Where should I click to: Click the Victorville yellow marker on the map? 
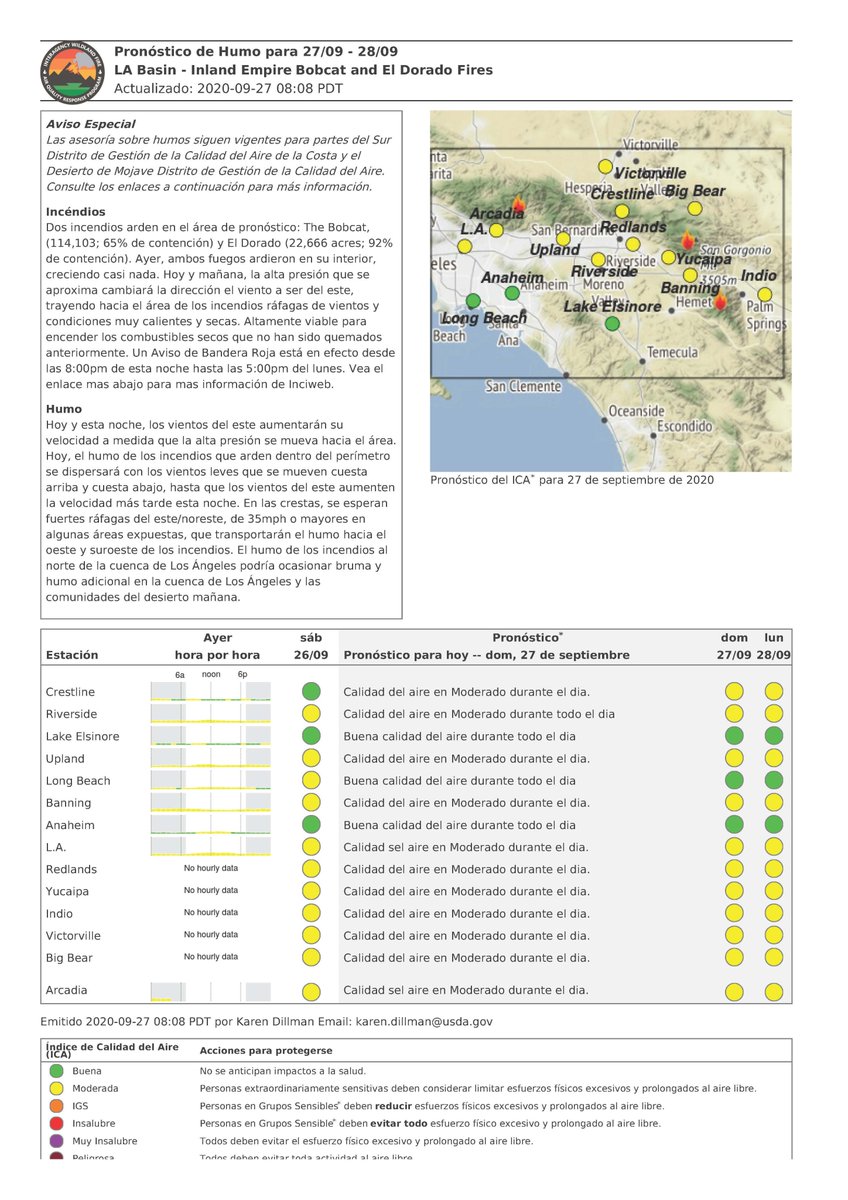tap(604, 166)
